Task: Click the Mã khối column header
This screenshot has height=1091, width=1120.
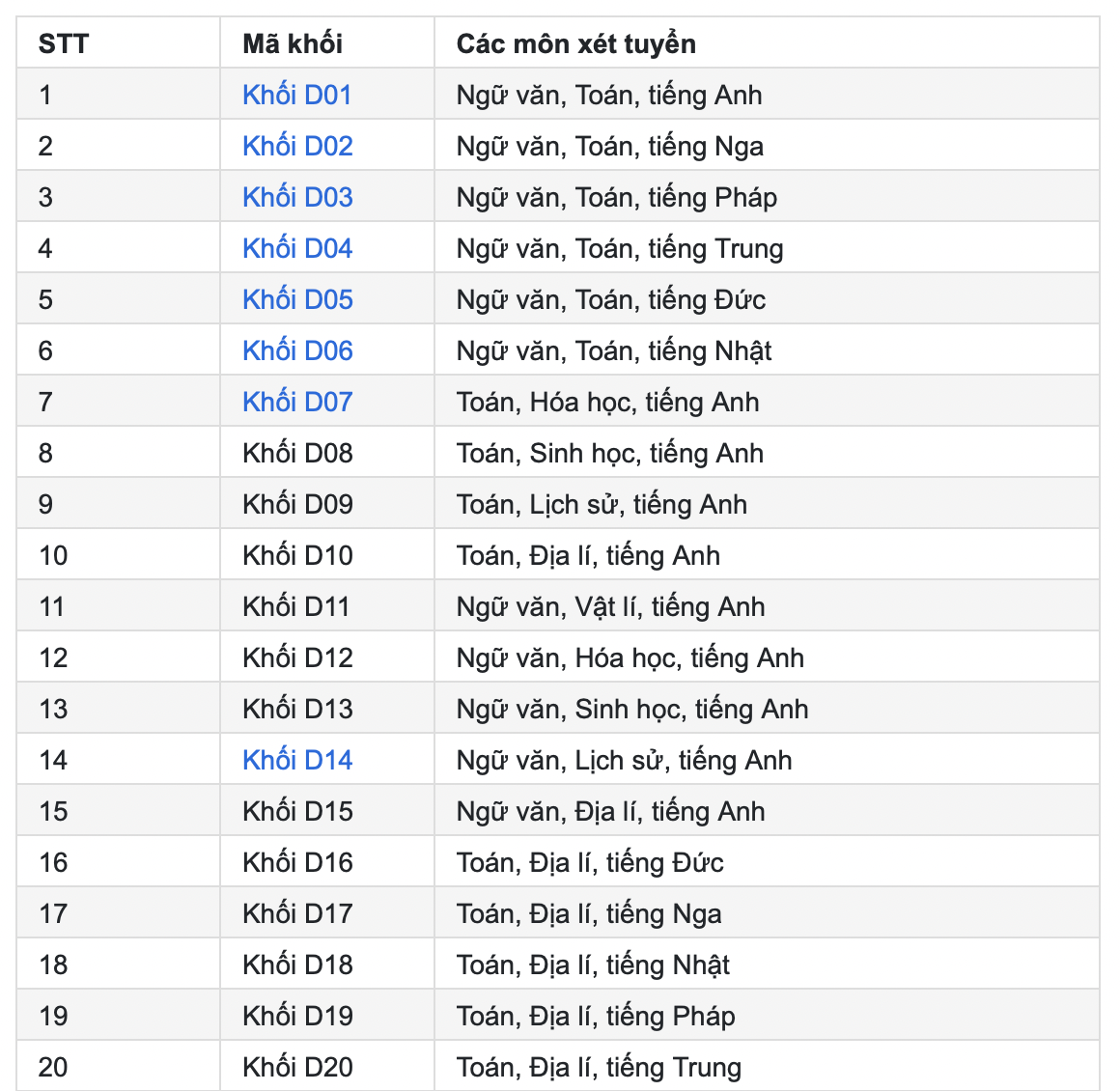Action: pos(293,43)
